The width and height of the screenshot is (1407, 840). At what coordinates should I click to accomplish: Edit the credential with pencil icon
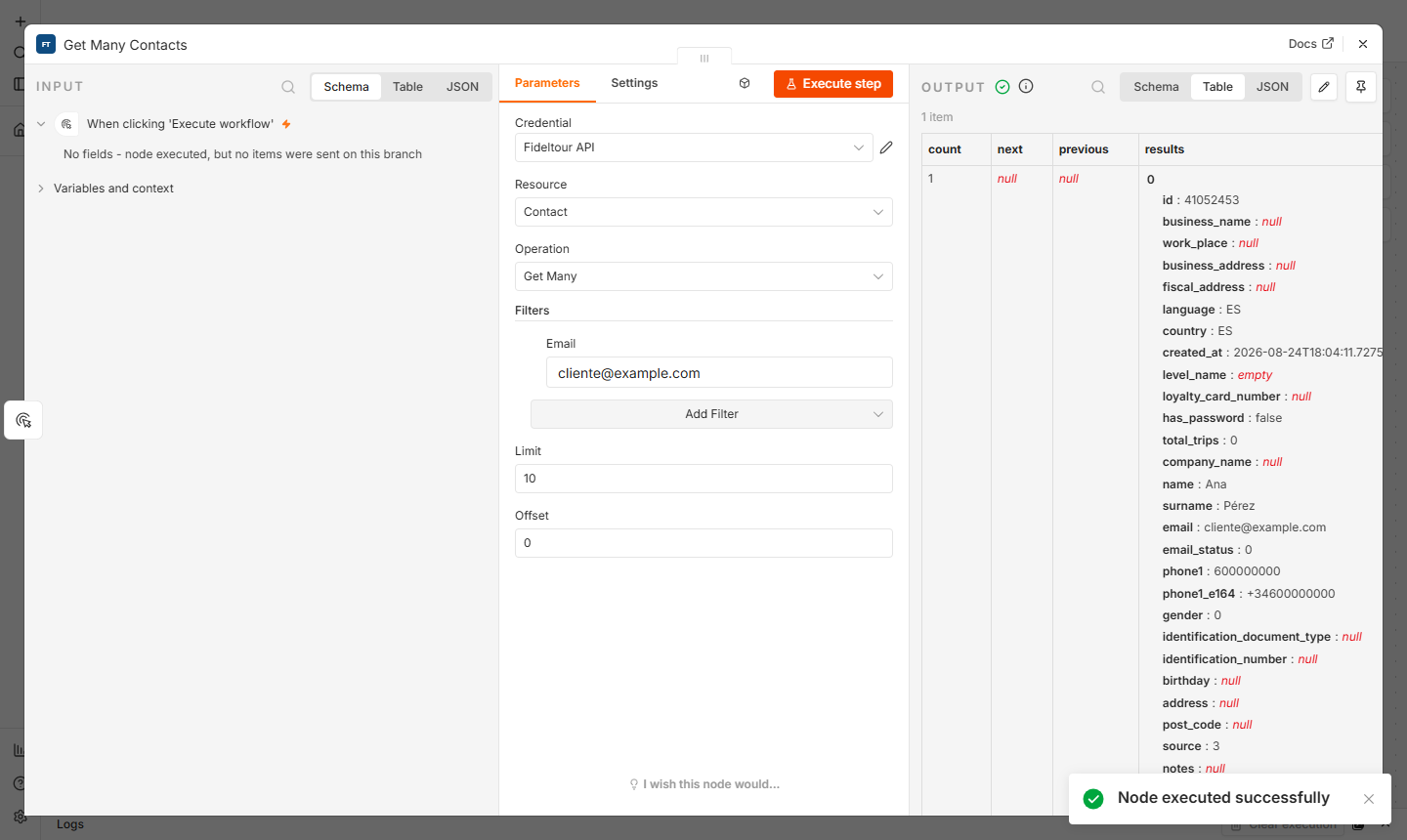[x=886, y=147]
